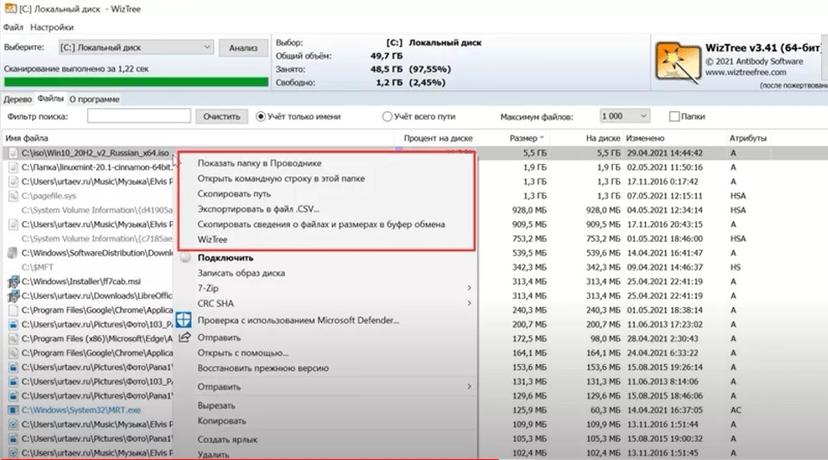Image resolution: width=828 pixels, height=460 pixels.
Task: Click the icon of the Microsoft Edge row
Action: coord(13,339)
